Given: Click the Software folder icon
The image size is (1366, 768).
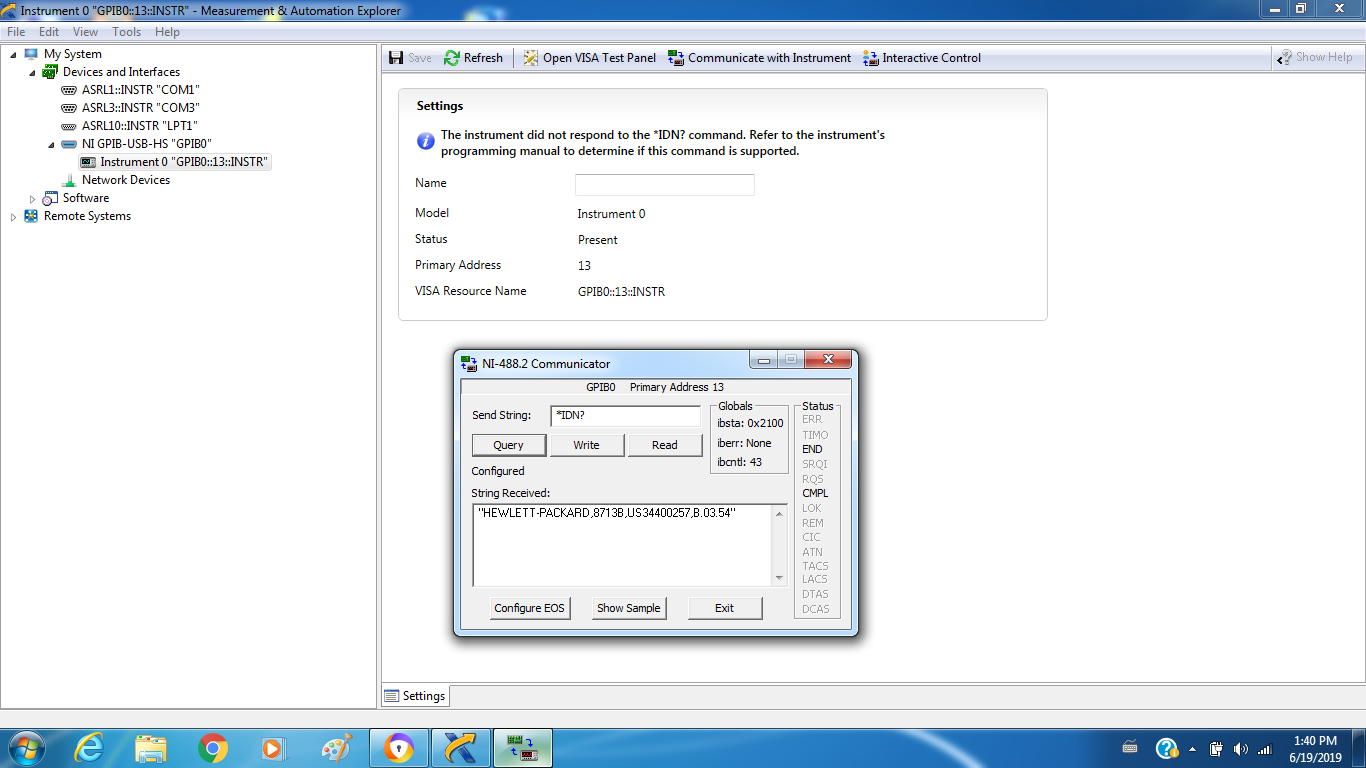Looking at the screenshot, I should pyautogui.click(x=50, y=198).
